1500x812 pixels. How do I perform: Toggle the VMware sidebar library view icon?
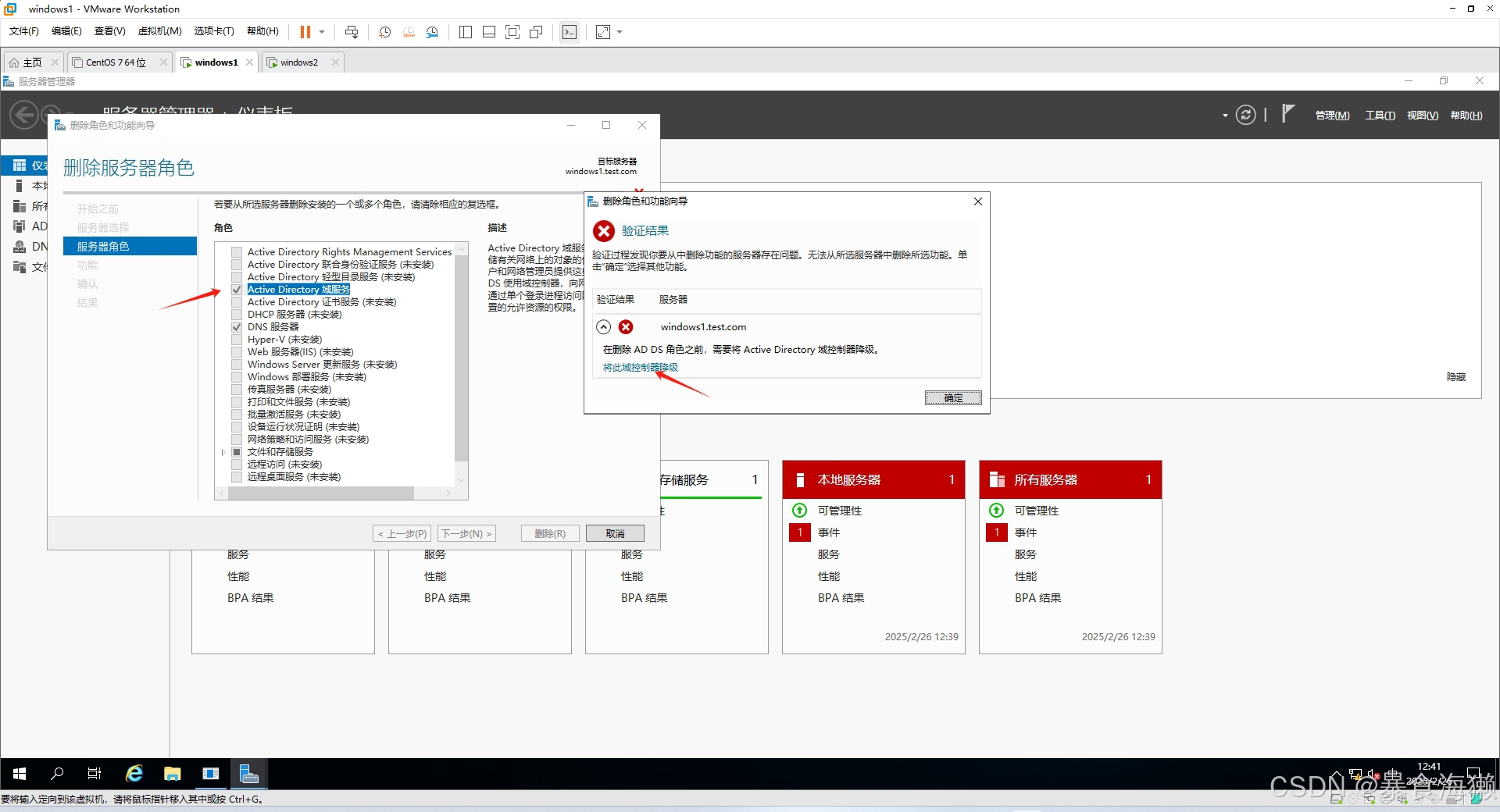coord(466,32)
